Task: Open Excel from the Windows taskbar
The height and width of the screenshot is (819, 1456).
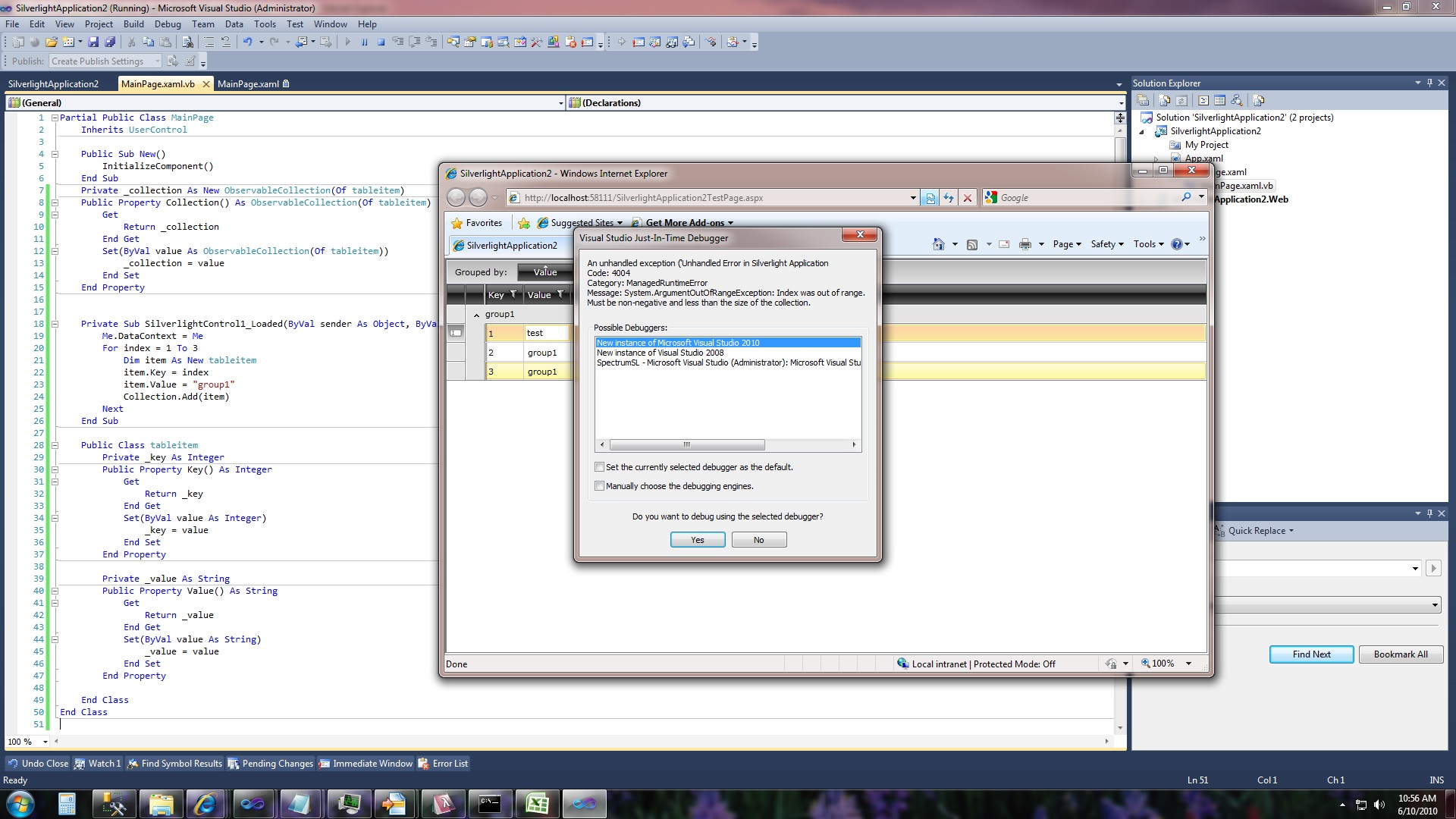Action: click(x=537, y=804)
